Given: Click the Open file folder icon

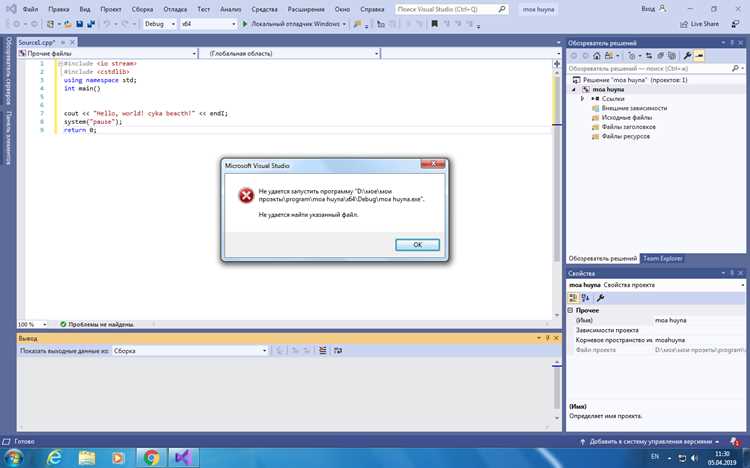Looking at the screenshot, I should 68,24.
